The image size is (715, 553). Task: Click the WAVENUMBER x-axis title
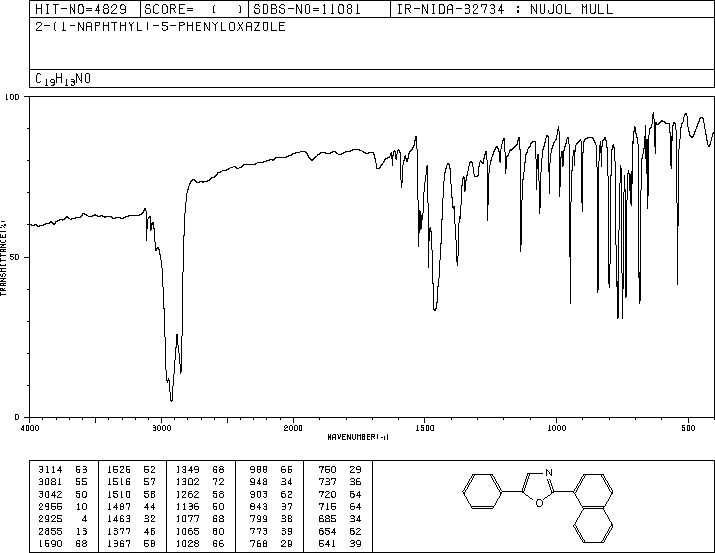[x=358, y=437]
